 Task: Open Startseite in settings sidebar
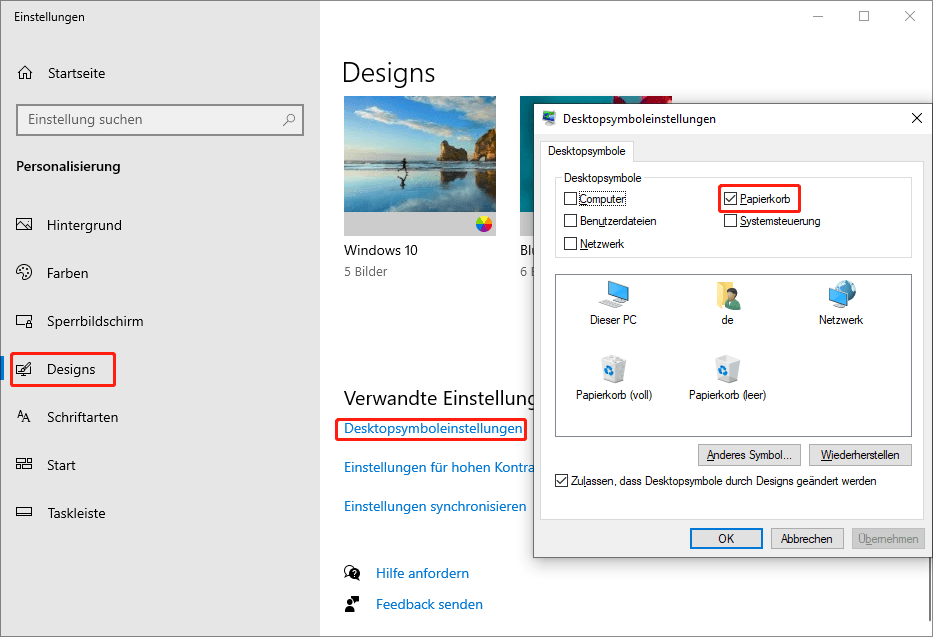[x=76, y=73]
